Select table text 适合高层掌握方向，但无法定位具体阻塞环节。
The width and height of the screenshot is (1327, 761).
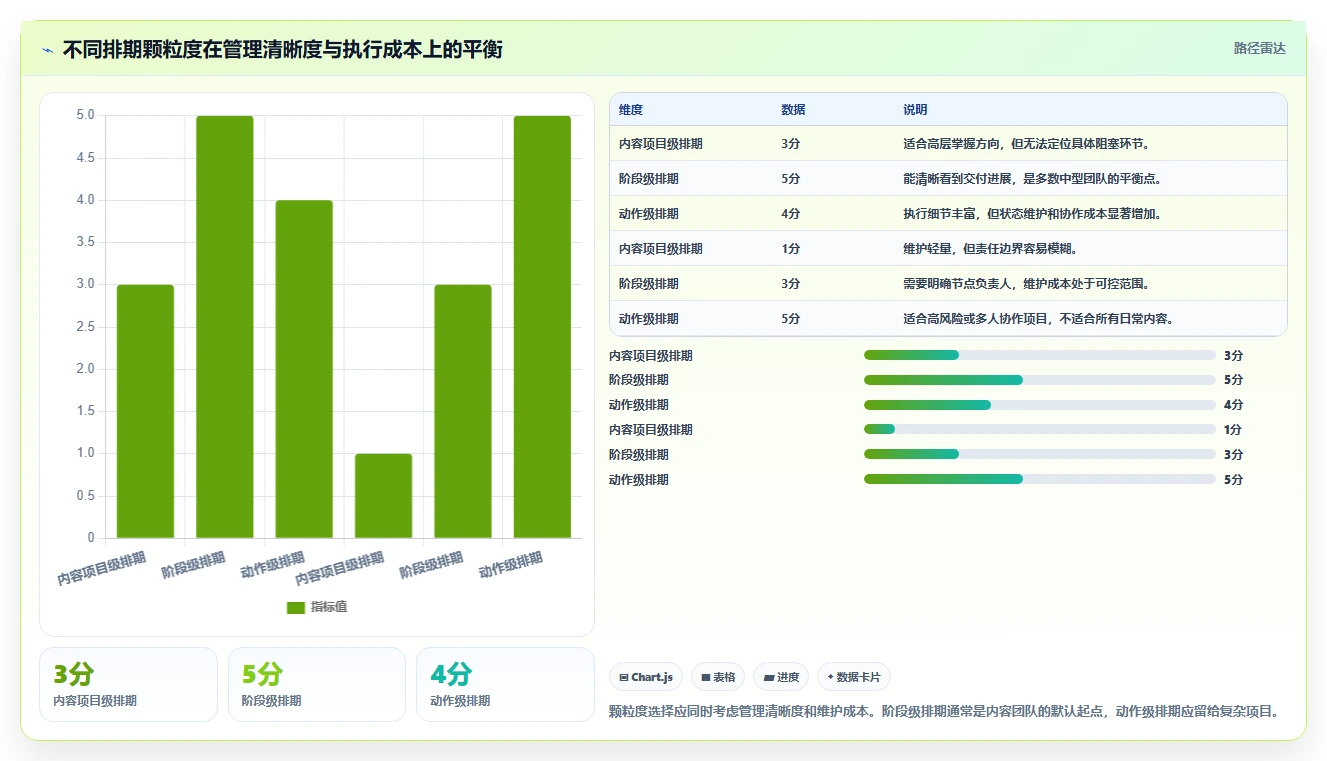[1027, 144]
